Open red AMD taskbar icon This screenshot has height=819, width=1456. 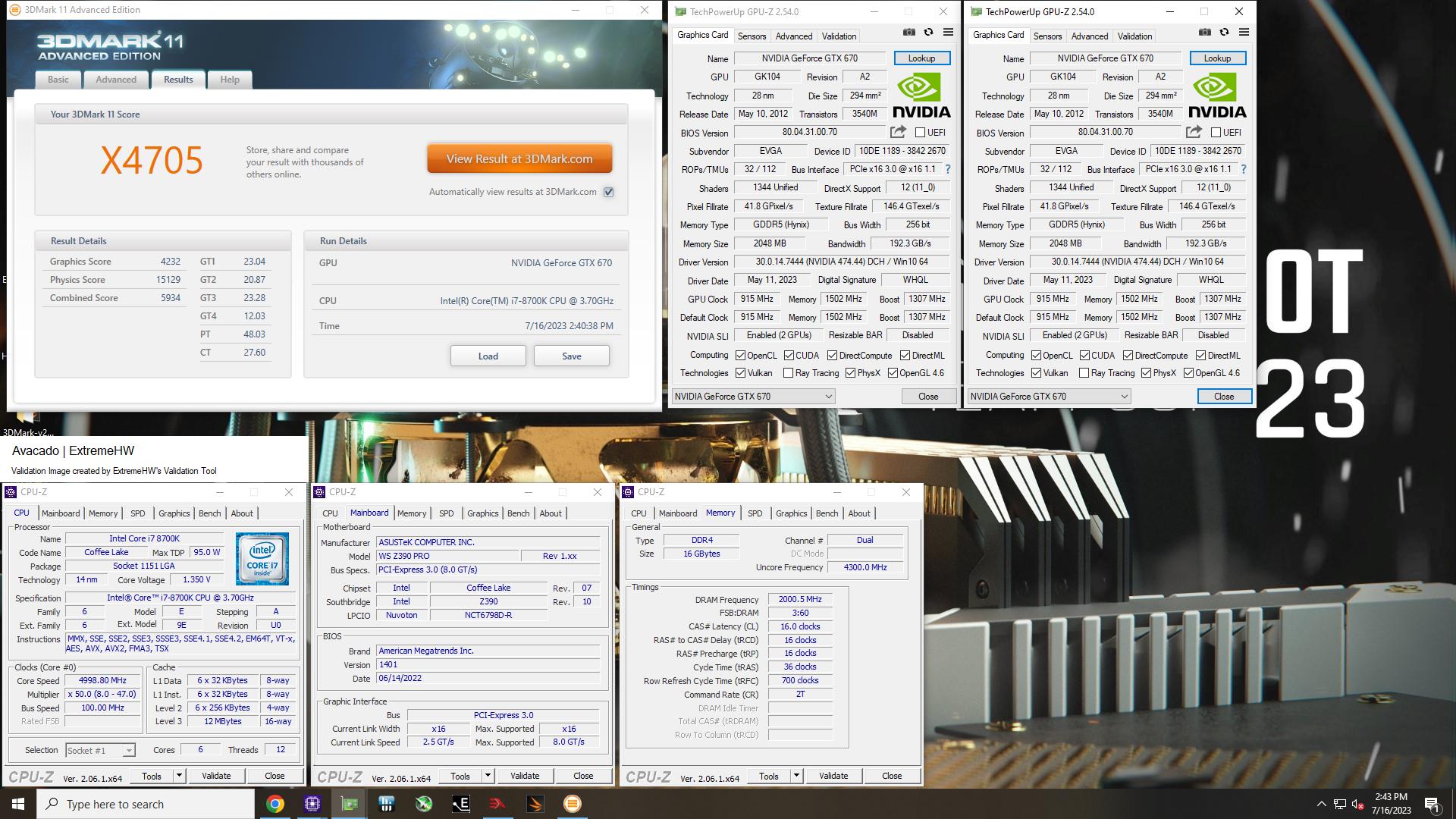tap(498, 804)
